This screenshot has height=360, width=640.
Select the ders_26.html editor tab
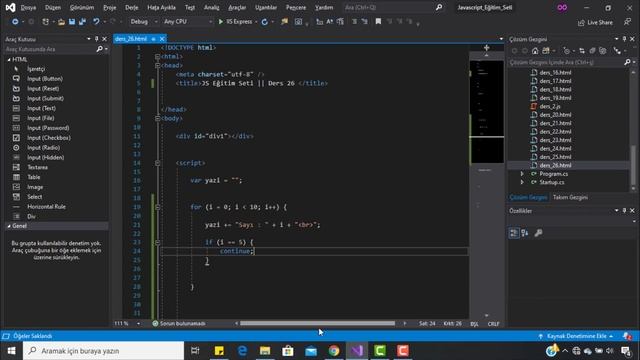[x=131, y=39]
